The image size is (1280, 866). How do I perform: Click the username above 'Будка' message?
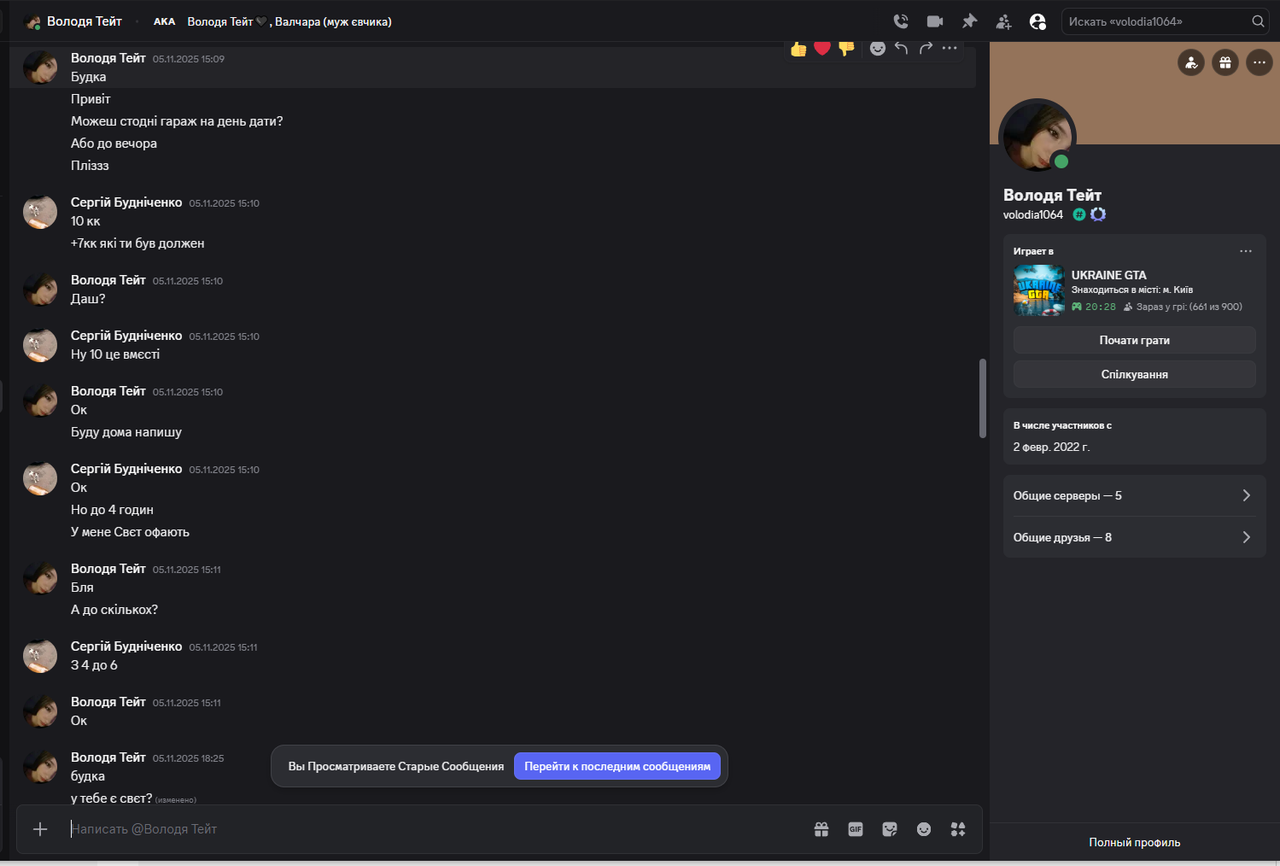click(108, 58)
